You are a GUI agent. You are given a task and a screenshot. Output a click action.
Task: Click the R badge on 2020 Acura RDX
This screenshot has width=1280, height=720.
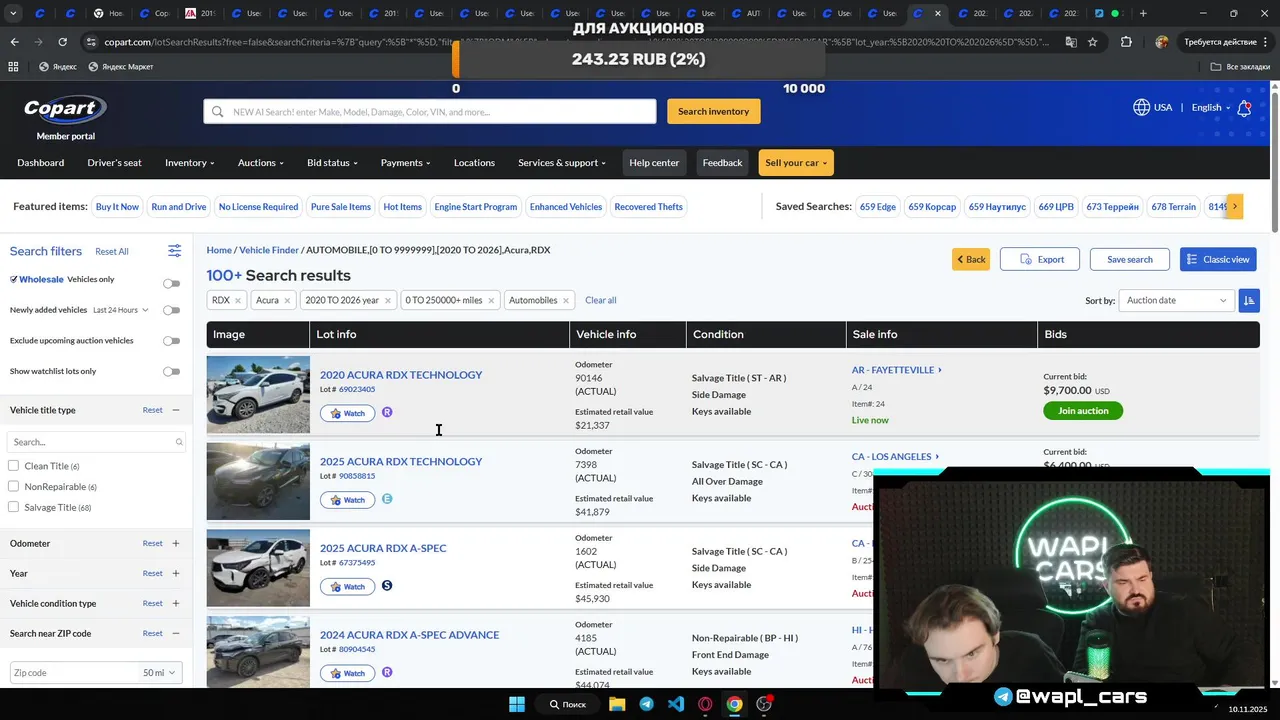(387, 412)
